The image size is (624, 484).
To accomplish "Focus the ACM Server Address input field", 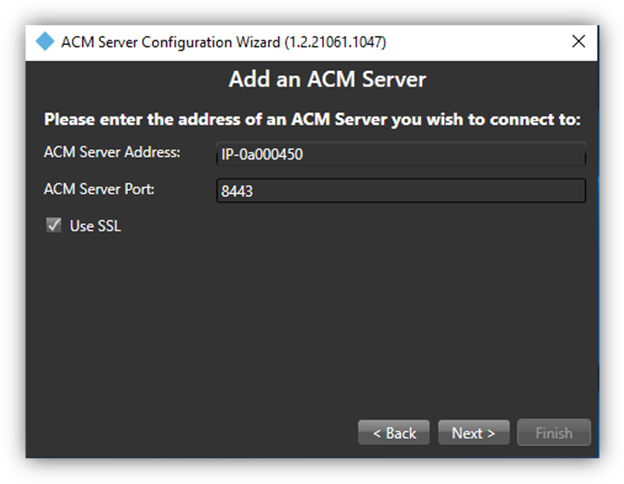I will (400, 155).
